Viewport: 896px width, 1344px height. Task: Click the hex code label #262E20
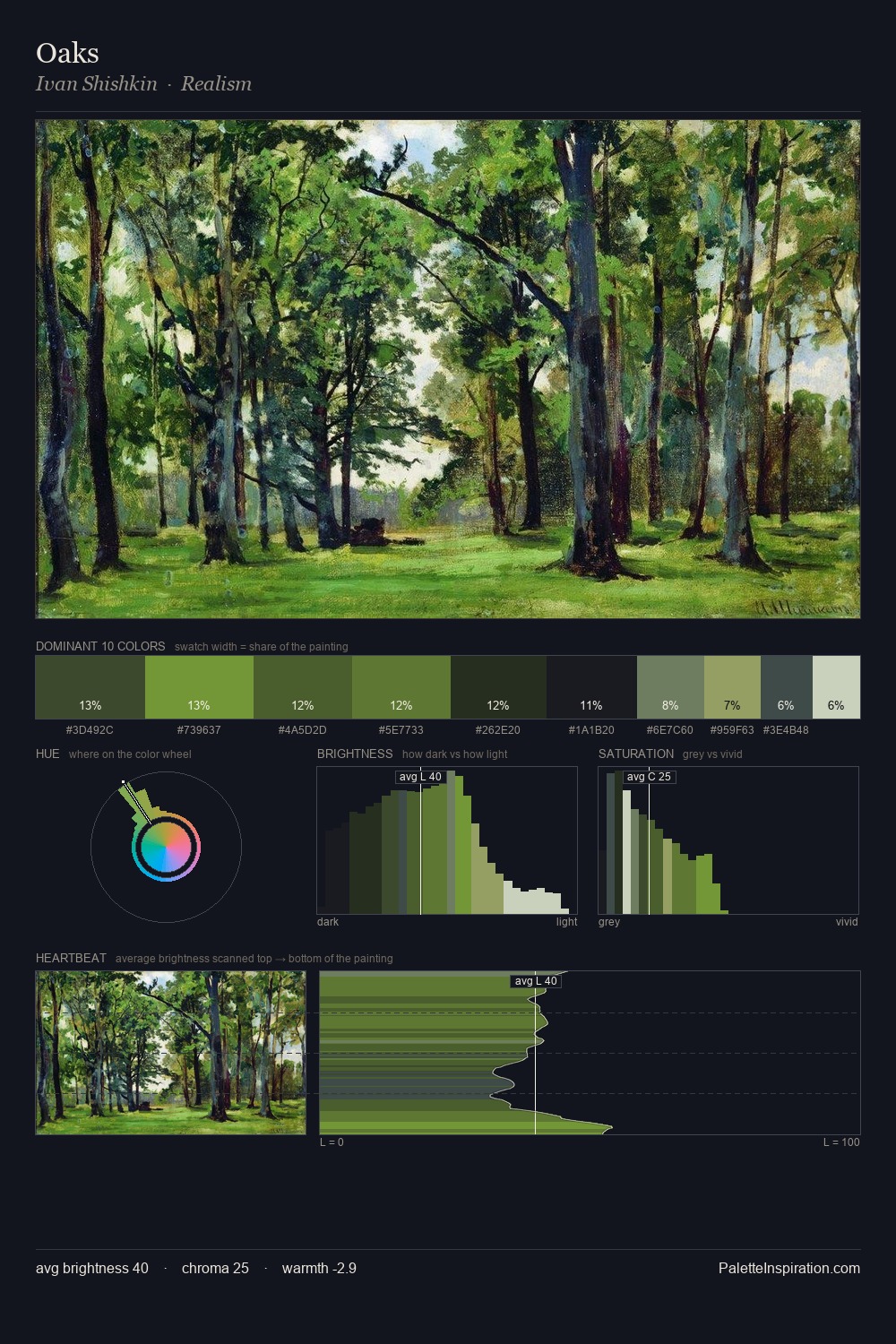click(498, 730)
